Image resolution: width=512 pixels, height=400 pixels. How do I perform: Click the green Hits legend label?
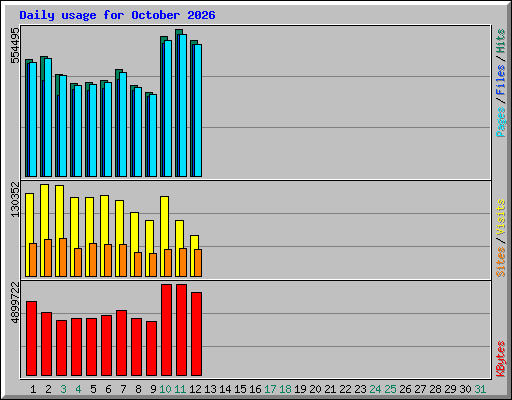pyautogui.click(x=501, y=41)
